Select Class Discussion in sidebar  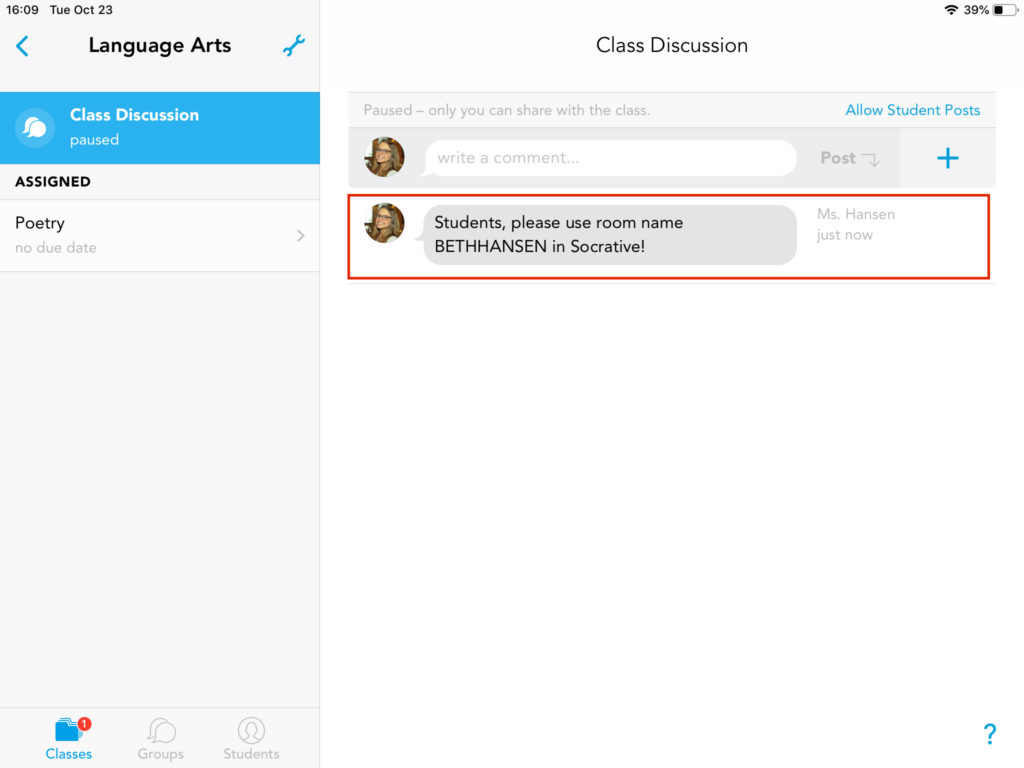tap(160, 127)
